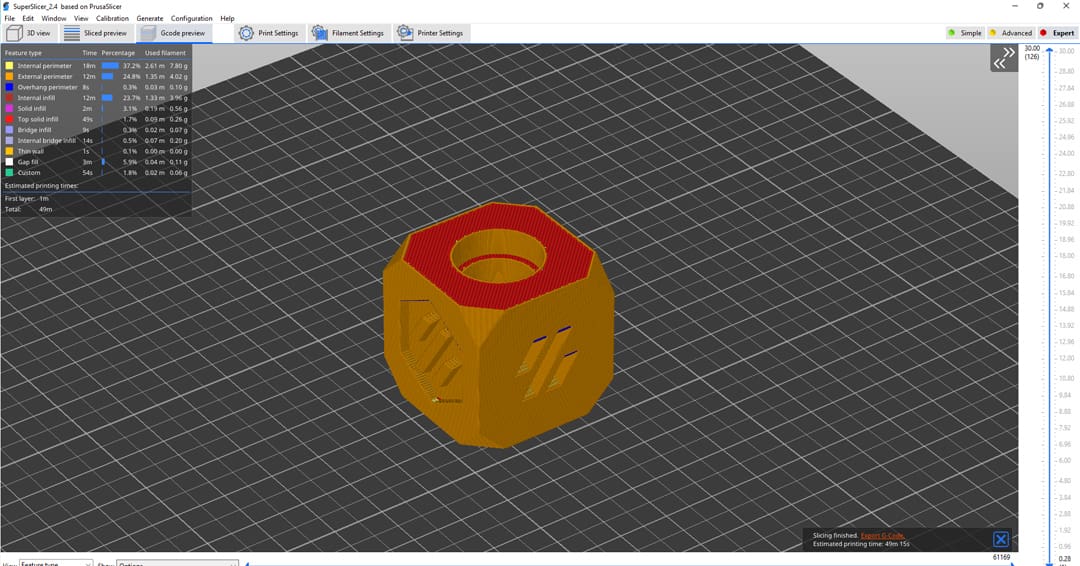1080x566 pixels.
Task: Click the Export G-Code link in notification
Action: pos(882,535)
